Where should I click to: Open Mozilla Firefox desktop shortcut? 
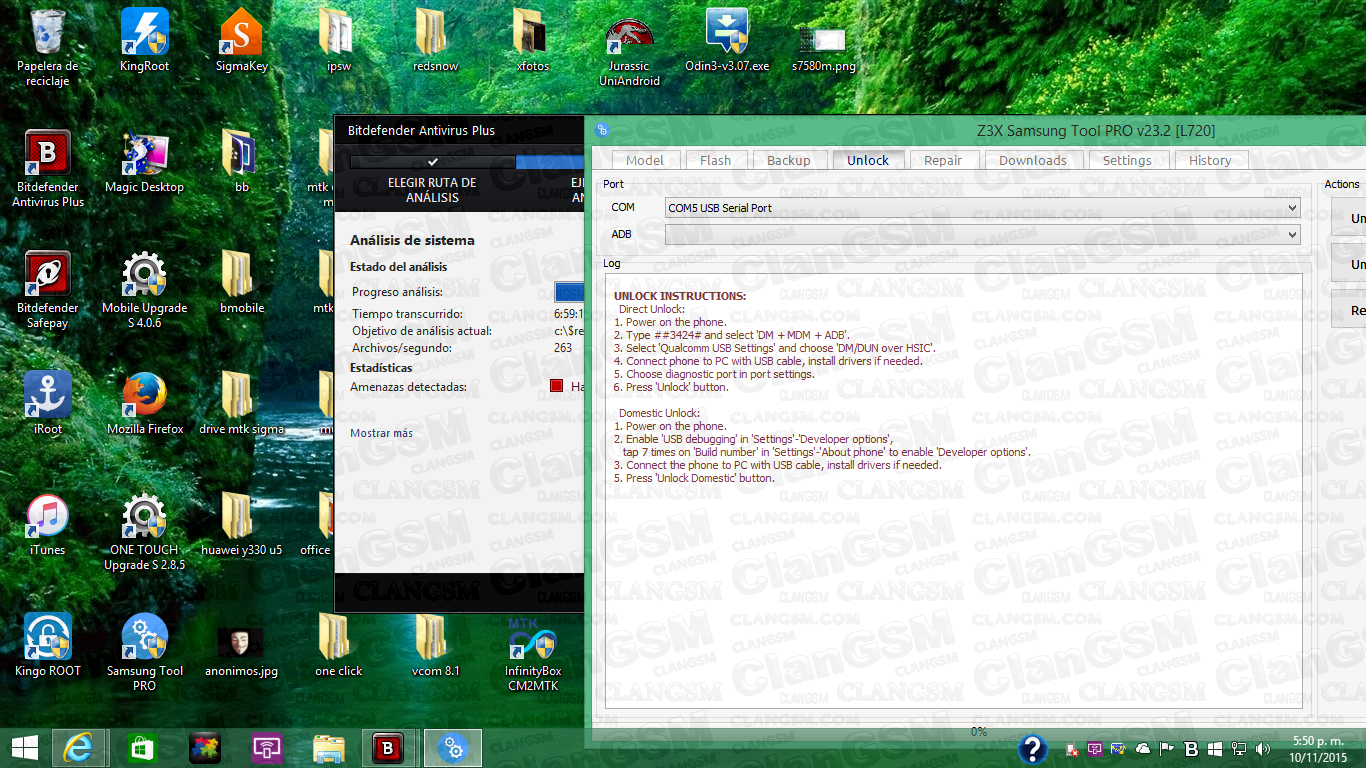click(144, 403)
